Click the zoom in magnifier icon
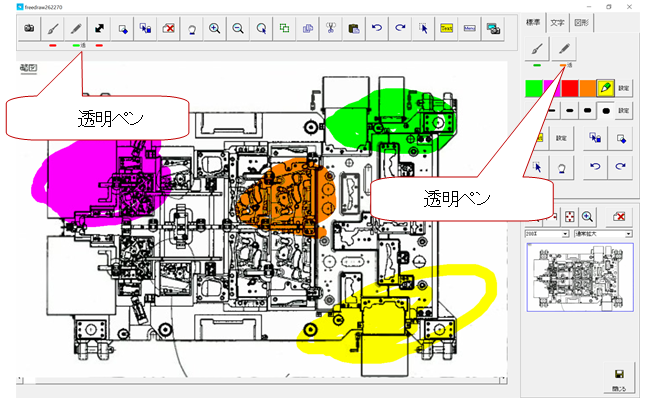Viewport: 654px width, 403px height. coord(214,29)
